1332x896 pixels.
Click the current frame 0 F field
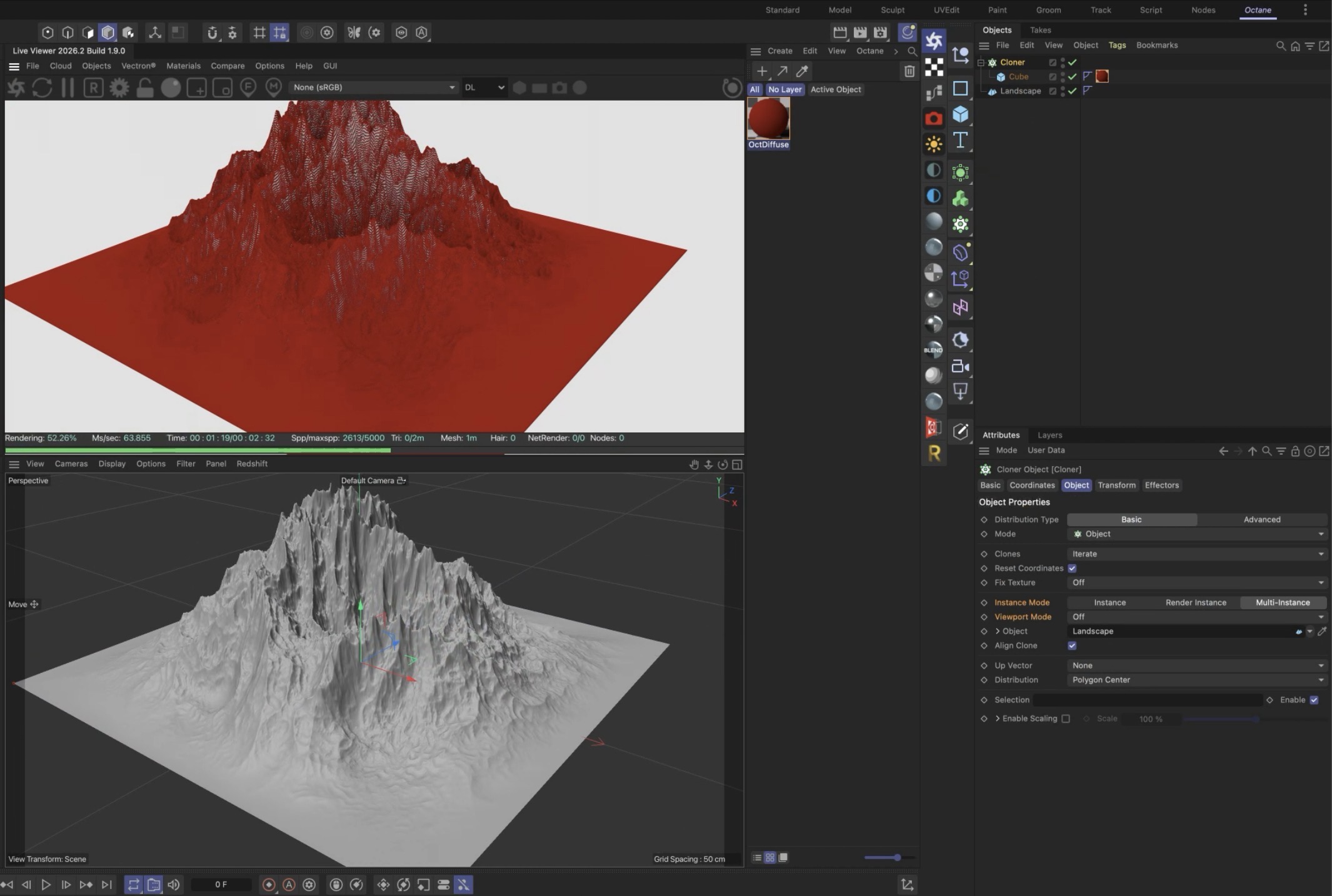tap(221, 885)
